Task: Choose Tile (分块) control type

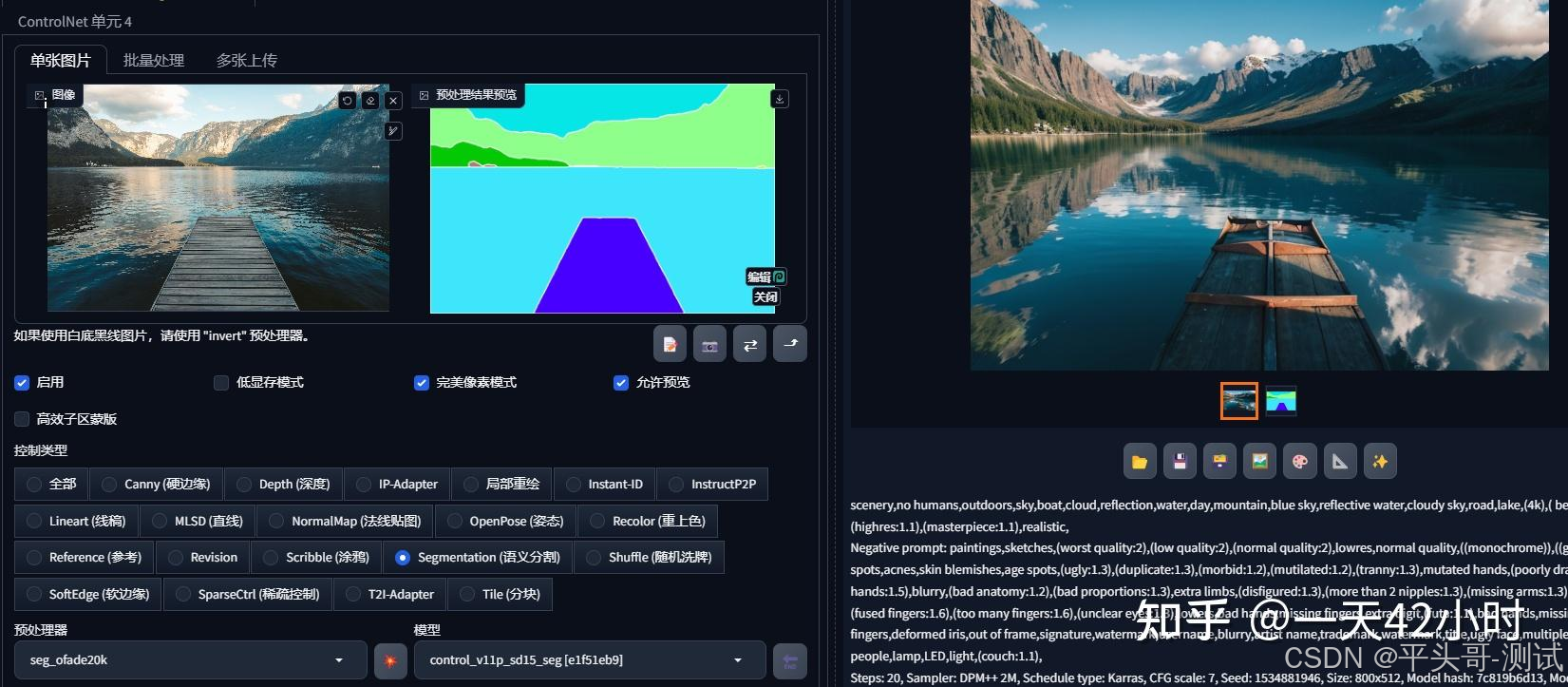Action: [x=500, y=594]
